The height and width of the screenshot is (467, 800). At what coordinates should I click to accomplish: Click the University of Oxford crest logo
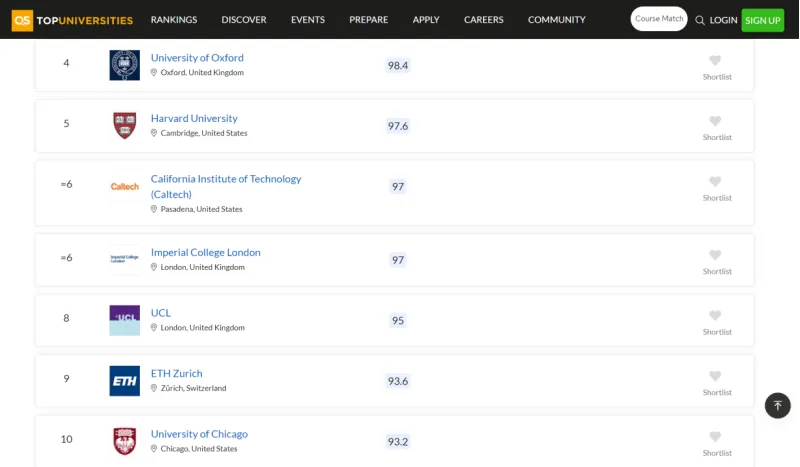(x=125, y=65)
